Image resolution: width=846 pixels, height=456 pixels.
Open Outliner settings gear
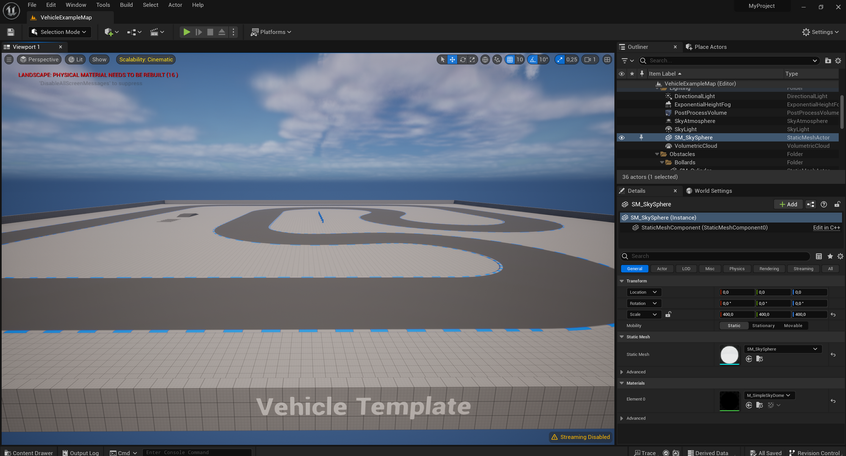click(839, 60)
